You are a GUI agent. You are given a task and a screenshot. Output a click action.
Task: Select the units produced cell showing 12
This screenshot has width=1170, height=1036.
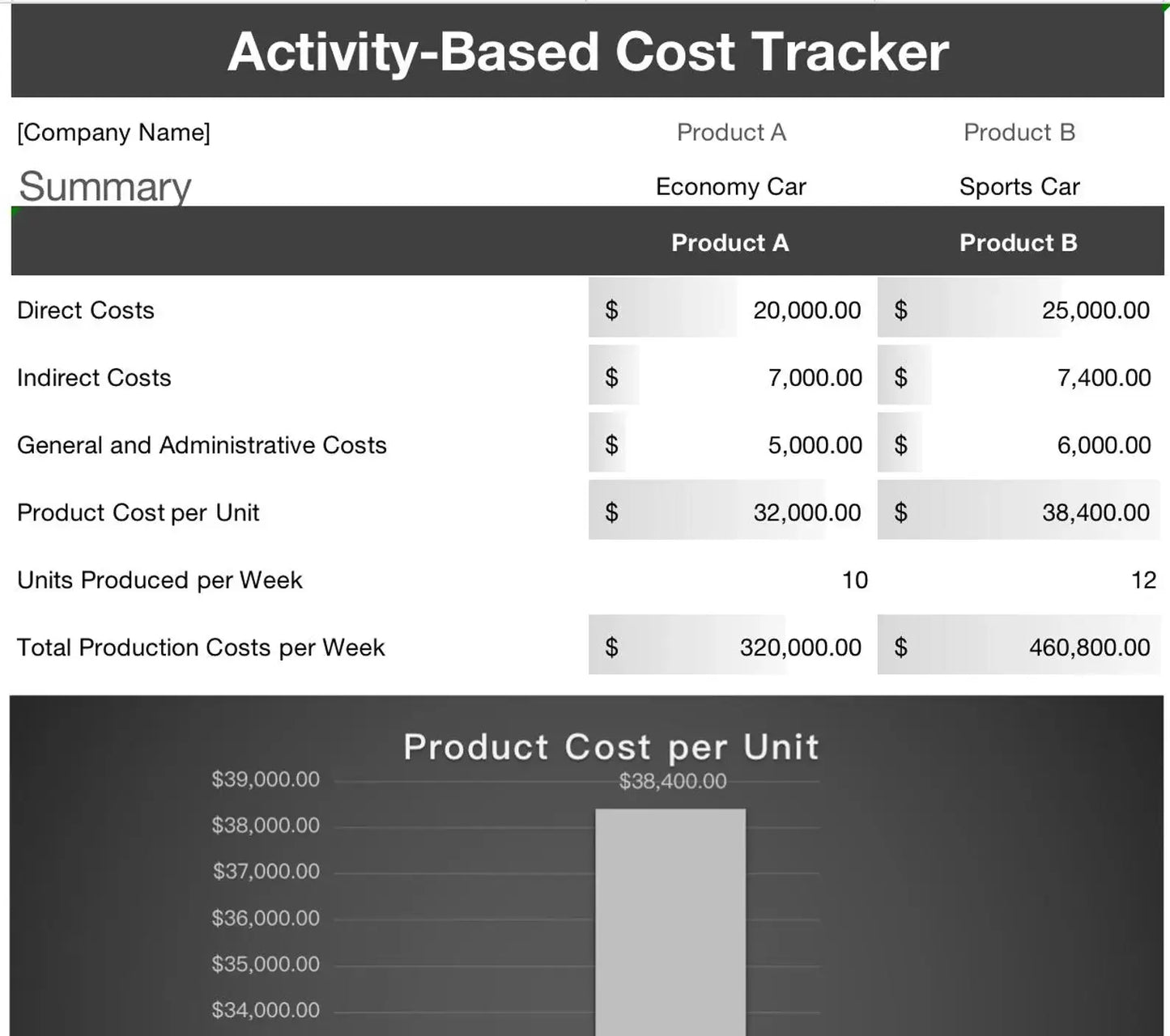click(x=1142, y=580)
